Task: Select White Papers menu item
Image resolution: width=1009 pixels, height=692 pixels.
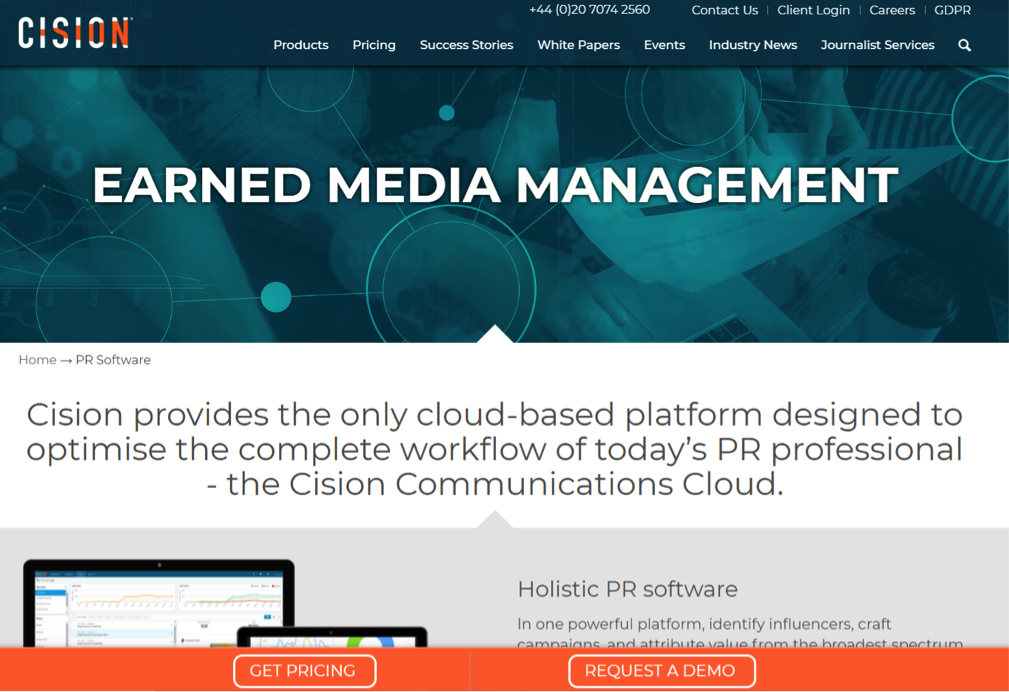Action: pos(578,45)
